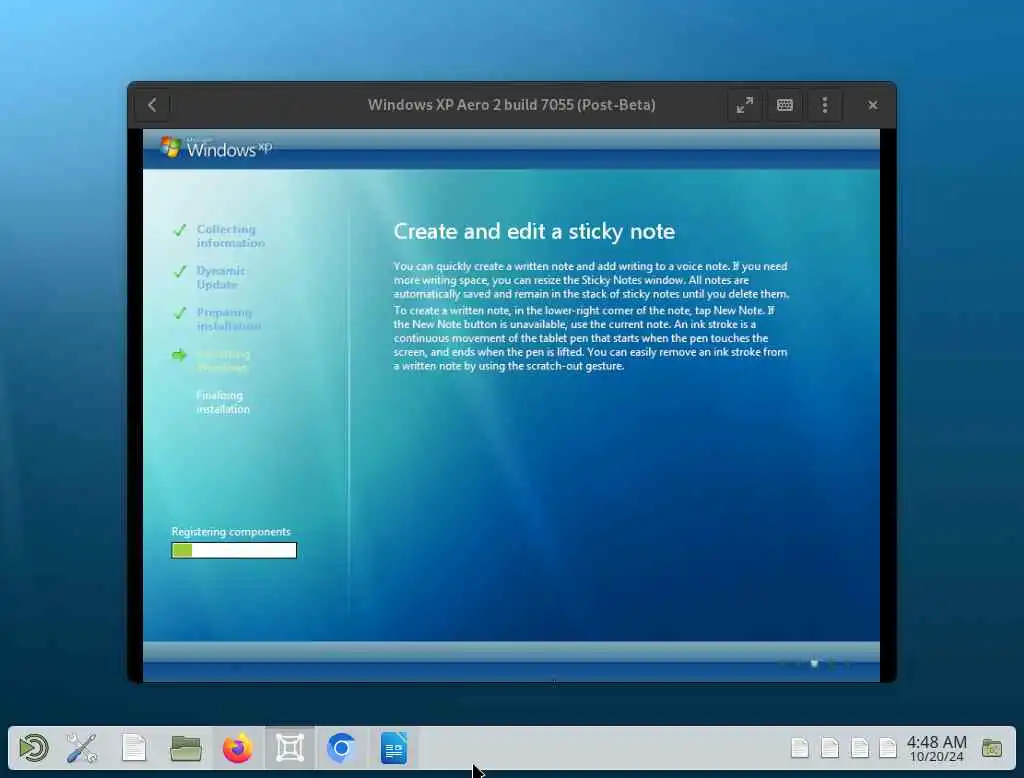Image resolution: width=1024 pixels, height=778 pixels.
Task: Open the three-dots menu in the header
Action: point(825,105)
